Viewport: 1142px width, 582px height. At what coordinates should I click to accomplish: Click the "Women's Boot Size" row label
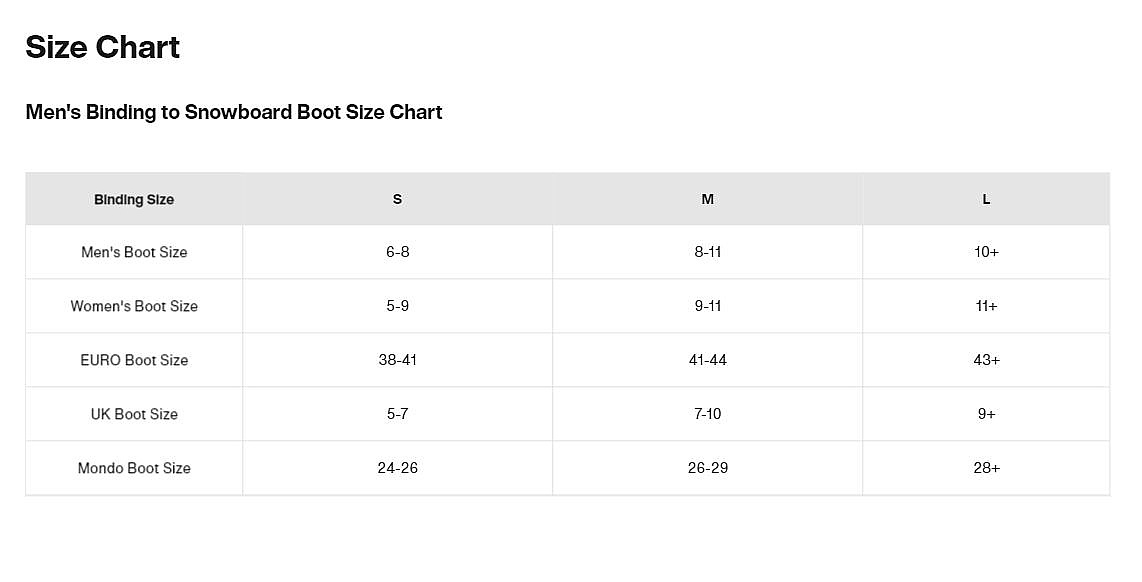[134, 306]
